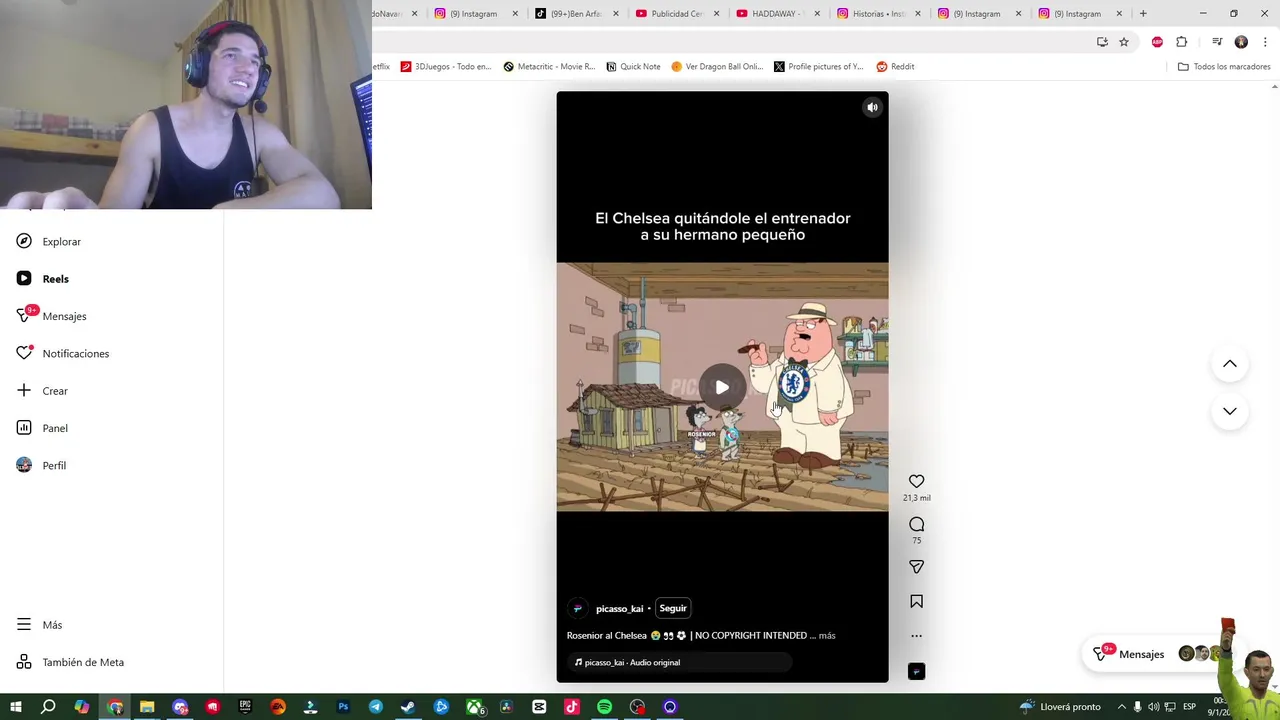Open the Reels section

(42, 279)
